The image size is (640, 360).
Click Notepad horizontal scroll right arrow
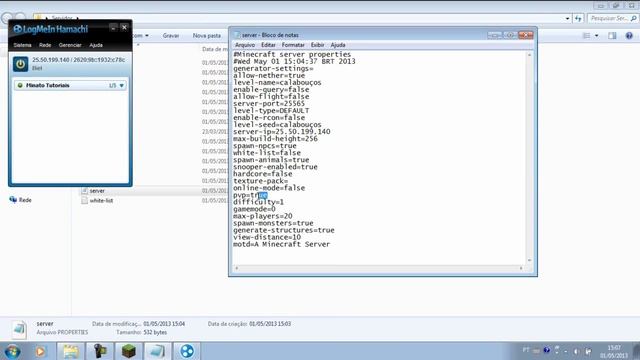tap(521, 268)
